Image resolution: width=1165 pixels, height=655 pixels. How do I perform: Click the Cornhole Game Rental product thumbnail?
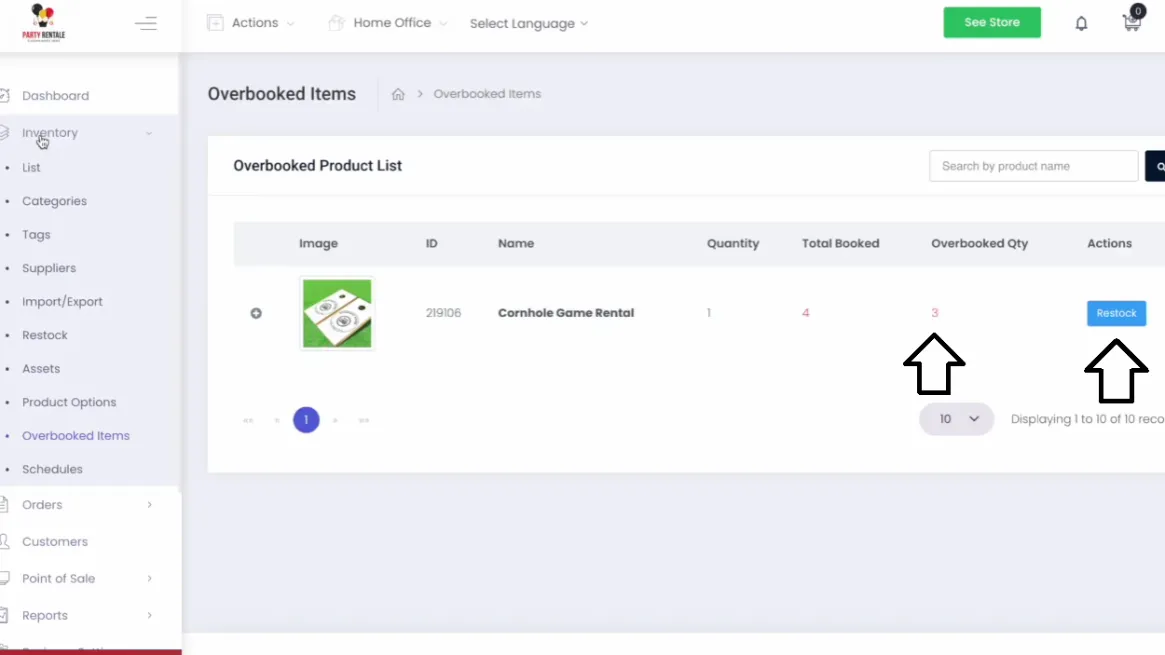336,313
